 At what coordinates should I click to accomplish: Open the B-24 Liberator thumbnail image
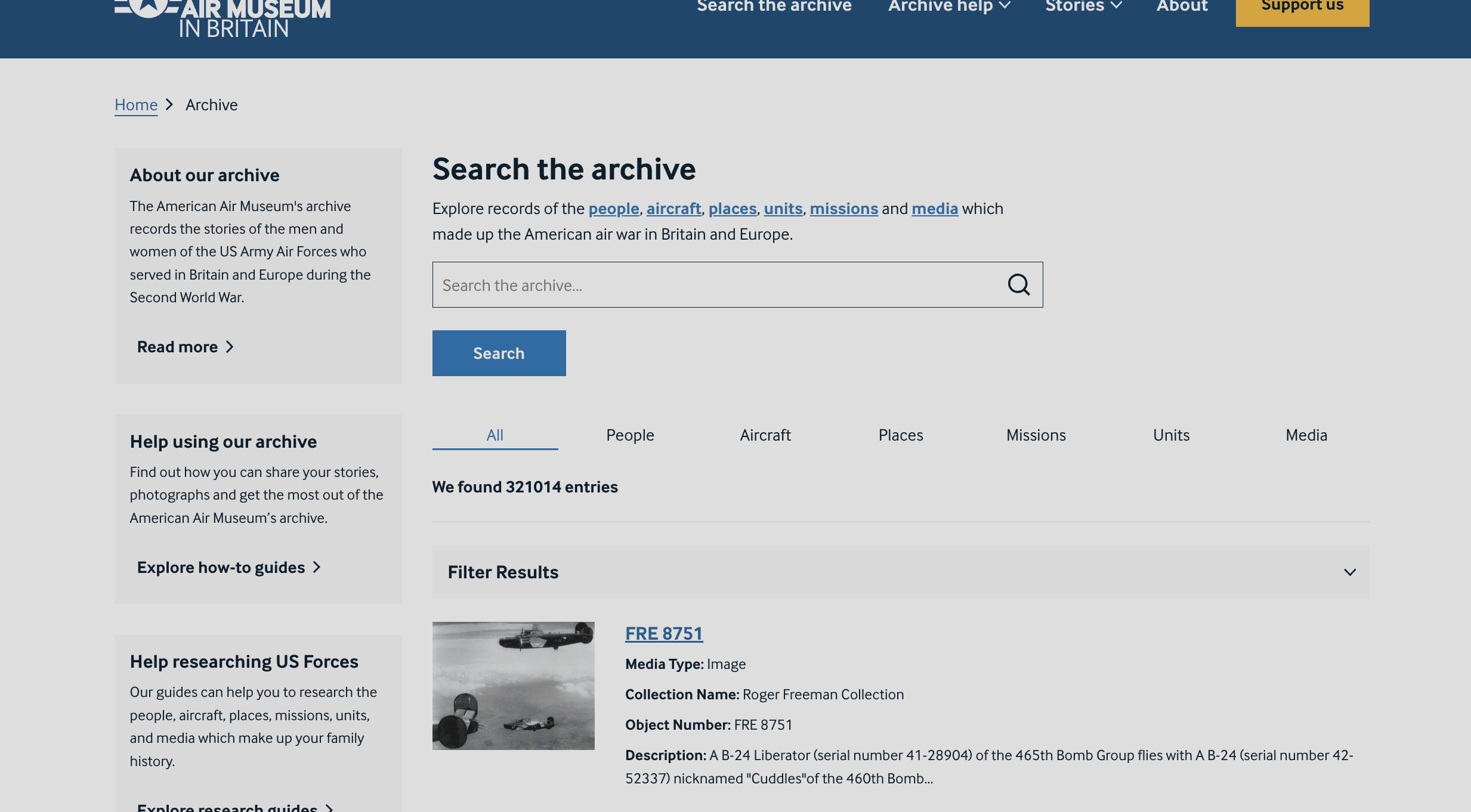(x=513, y=686)
